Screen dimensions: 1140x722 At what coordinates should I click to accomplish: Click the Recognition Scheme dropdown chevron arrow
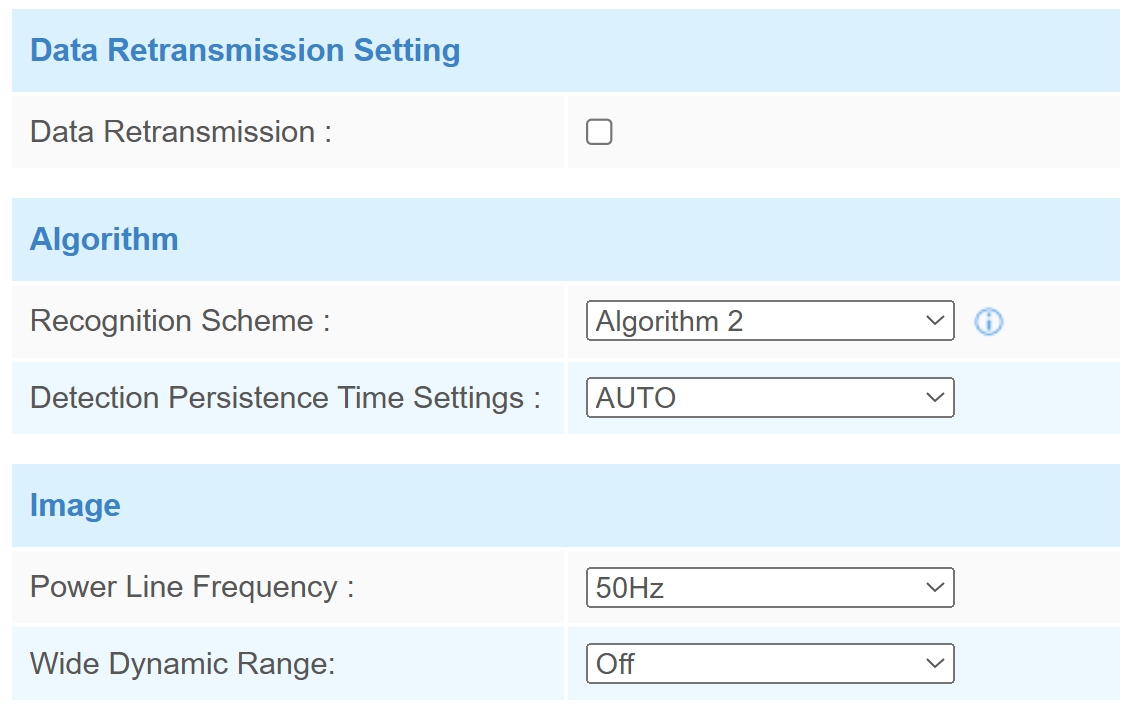pyautogui.click(x=935, y=321)
